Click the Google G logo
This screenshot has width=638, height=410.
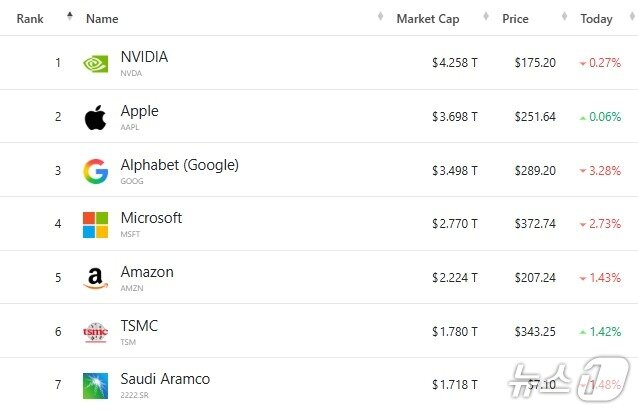click(95, 171)
